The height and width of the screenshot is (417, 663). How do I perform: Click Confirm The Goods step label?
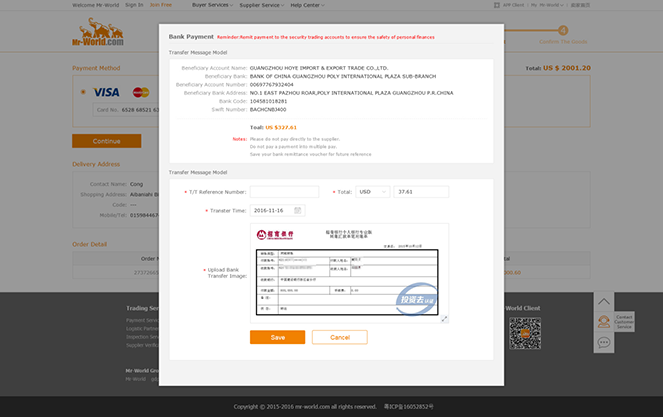point(563,41)
